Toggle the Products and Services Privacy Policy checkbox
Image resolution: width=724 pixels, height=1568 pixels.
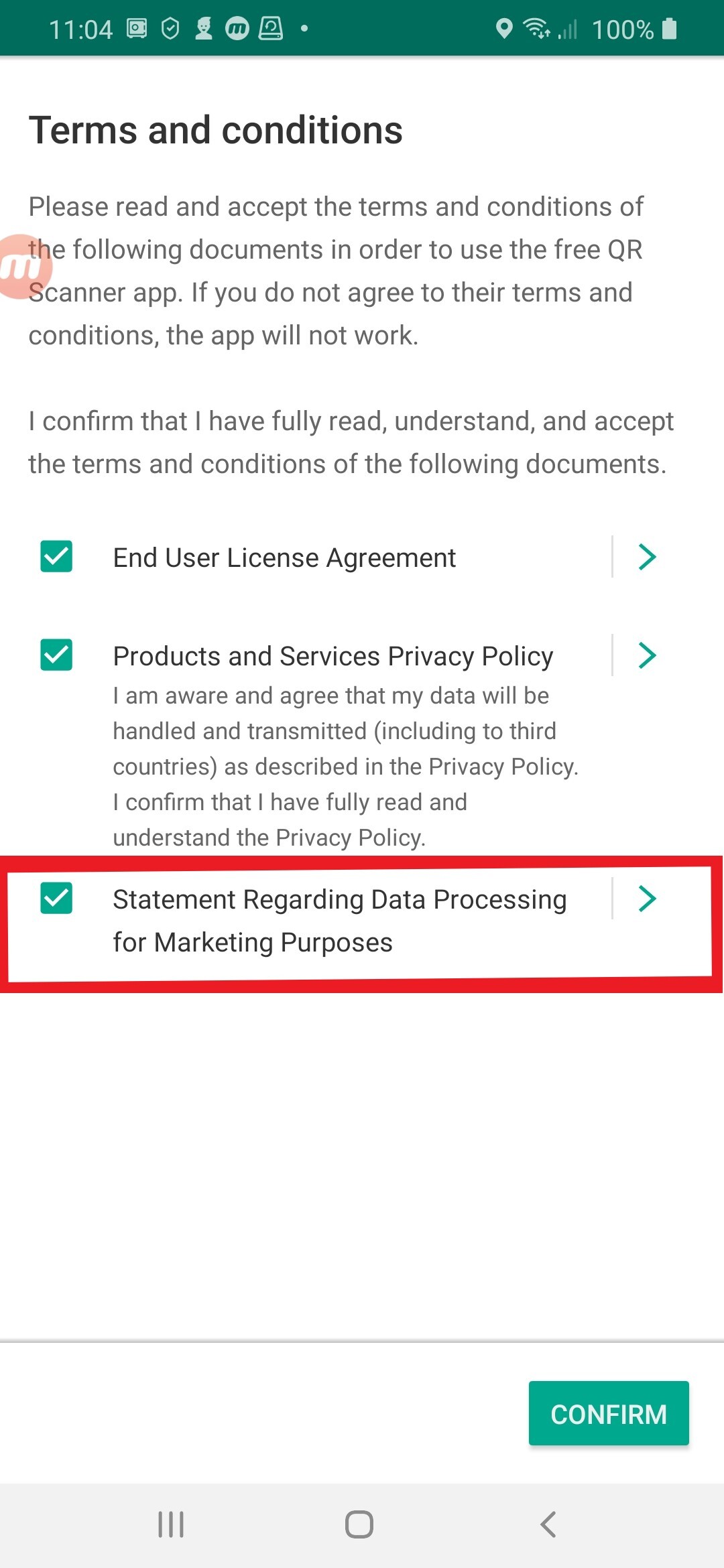click(x=56, y=655)
